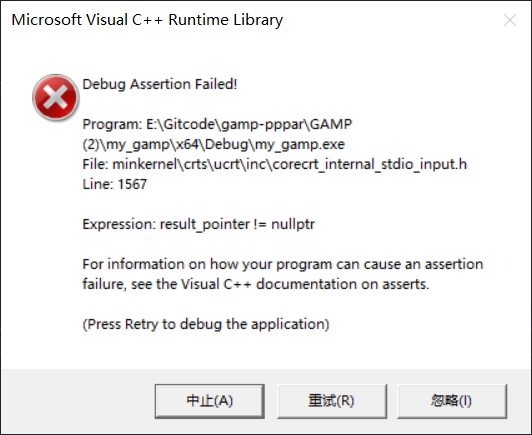Click the Press Retry to debug hint
Viewport: 532px width, 435px height.
[206, 324]
